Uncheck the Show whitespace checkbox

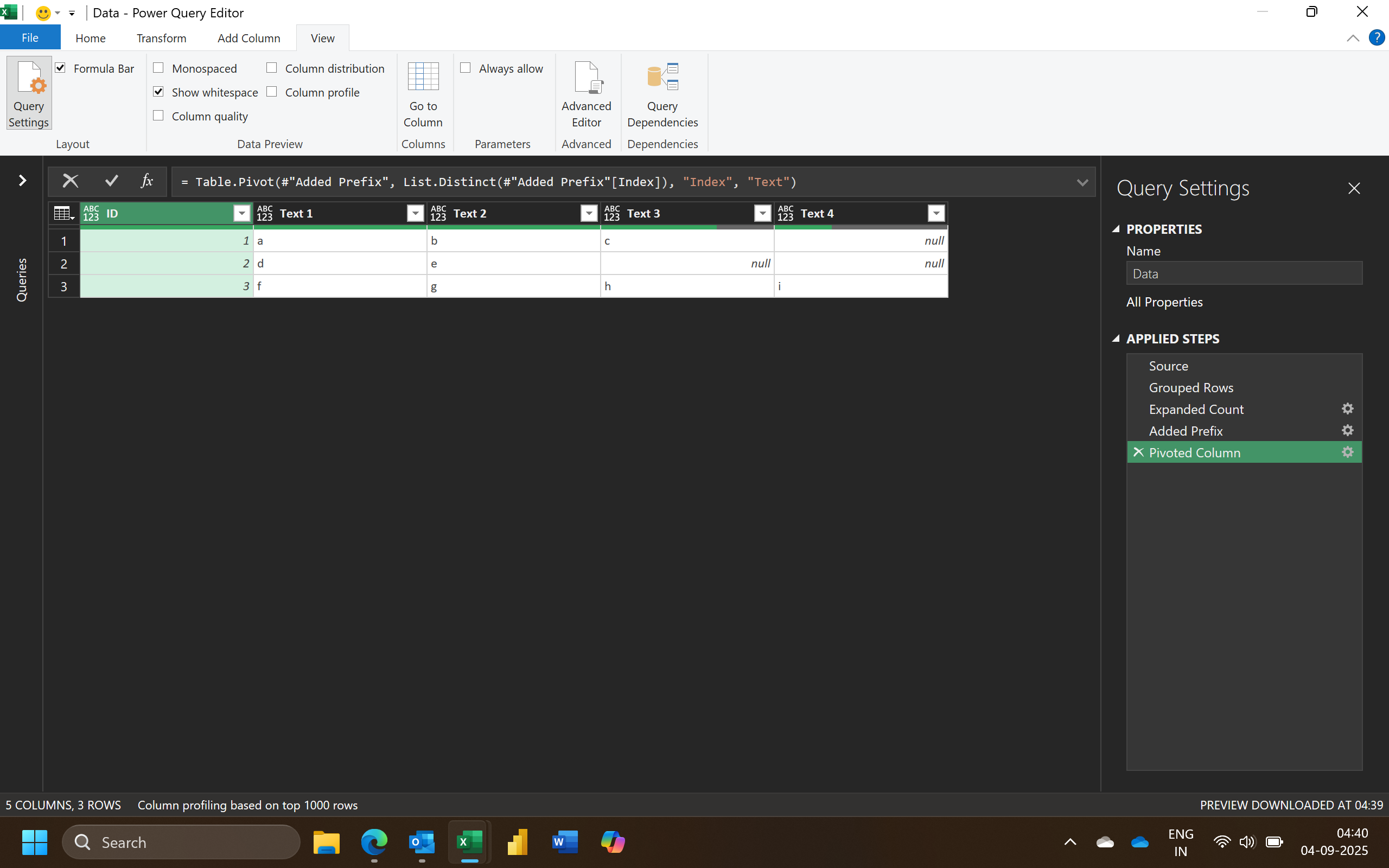(159, 92)
